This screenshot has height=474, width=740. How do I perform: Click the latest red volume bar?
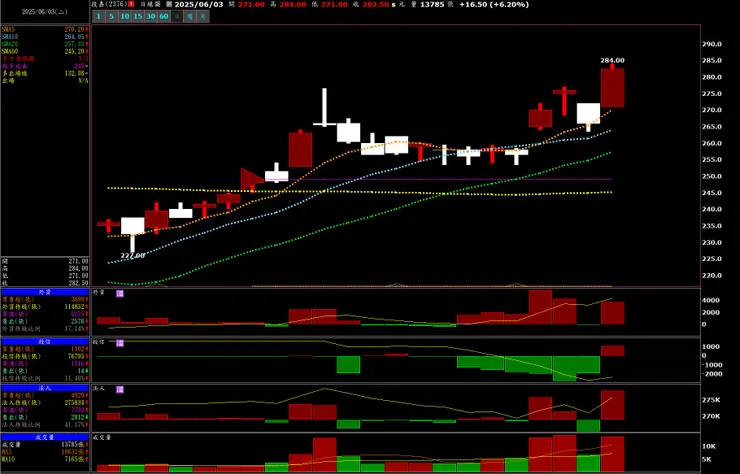click(613, 454)
